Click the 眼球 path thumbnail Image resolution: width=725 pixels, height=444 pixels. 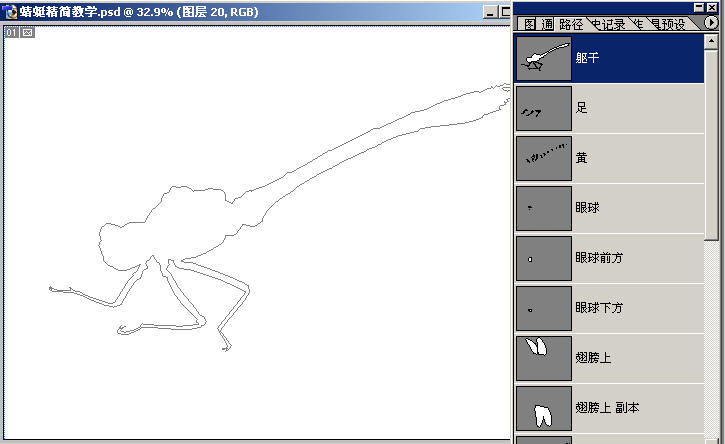pos(544,209)
